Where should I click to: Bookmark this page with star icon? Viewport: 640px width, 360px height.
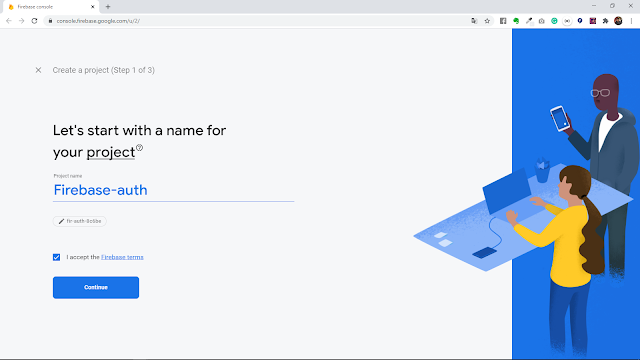[x=487, y=21]
